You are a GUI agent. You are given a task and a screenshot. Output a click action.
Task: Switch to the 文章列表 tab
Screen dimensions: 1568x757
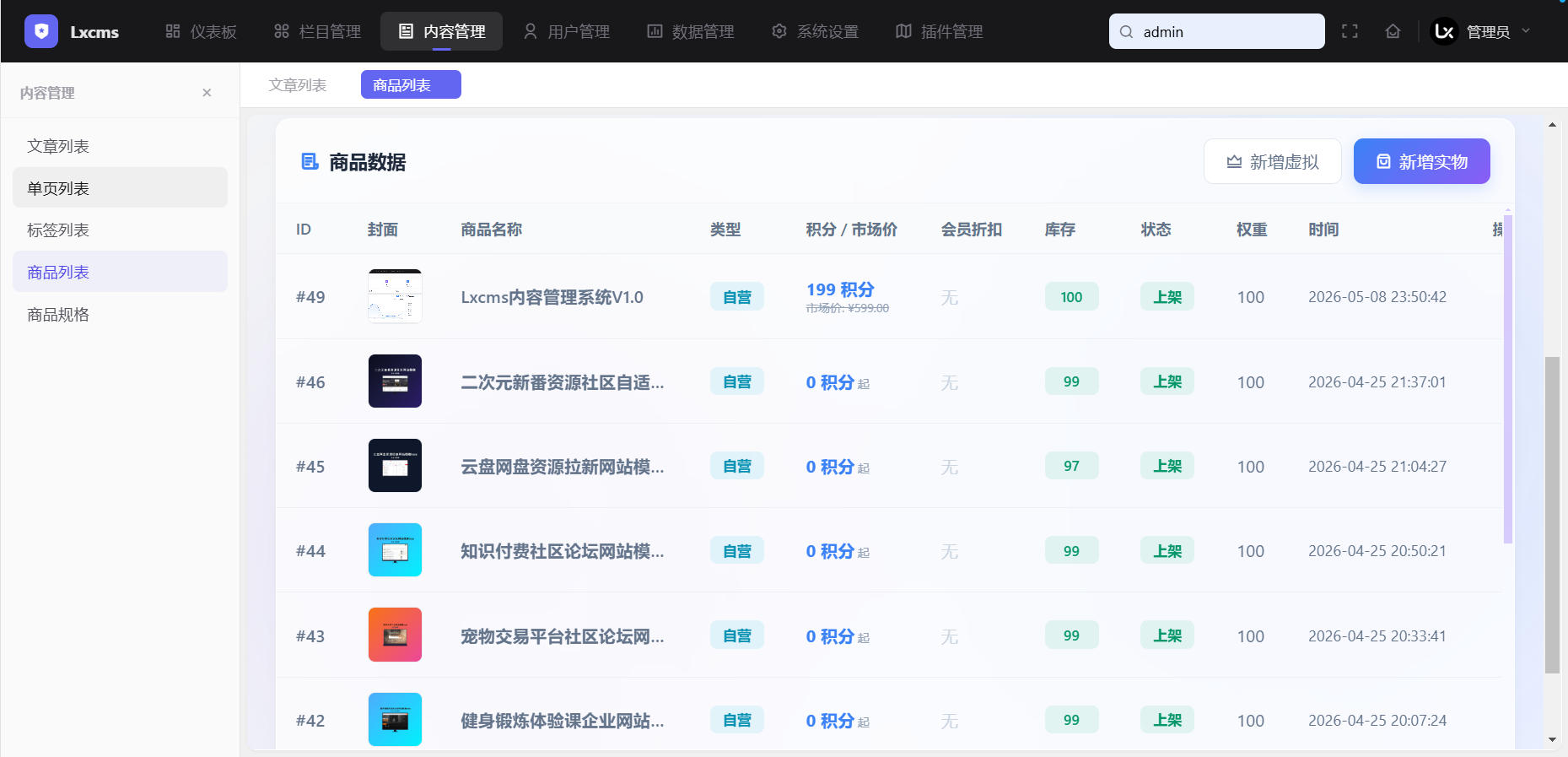tap(298, 84)
